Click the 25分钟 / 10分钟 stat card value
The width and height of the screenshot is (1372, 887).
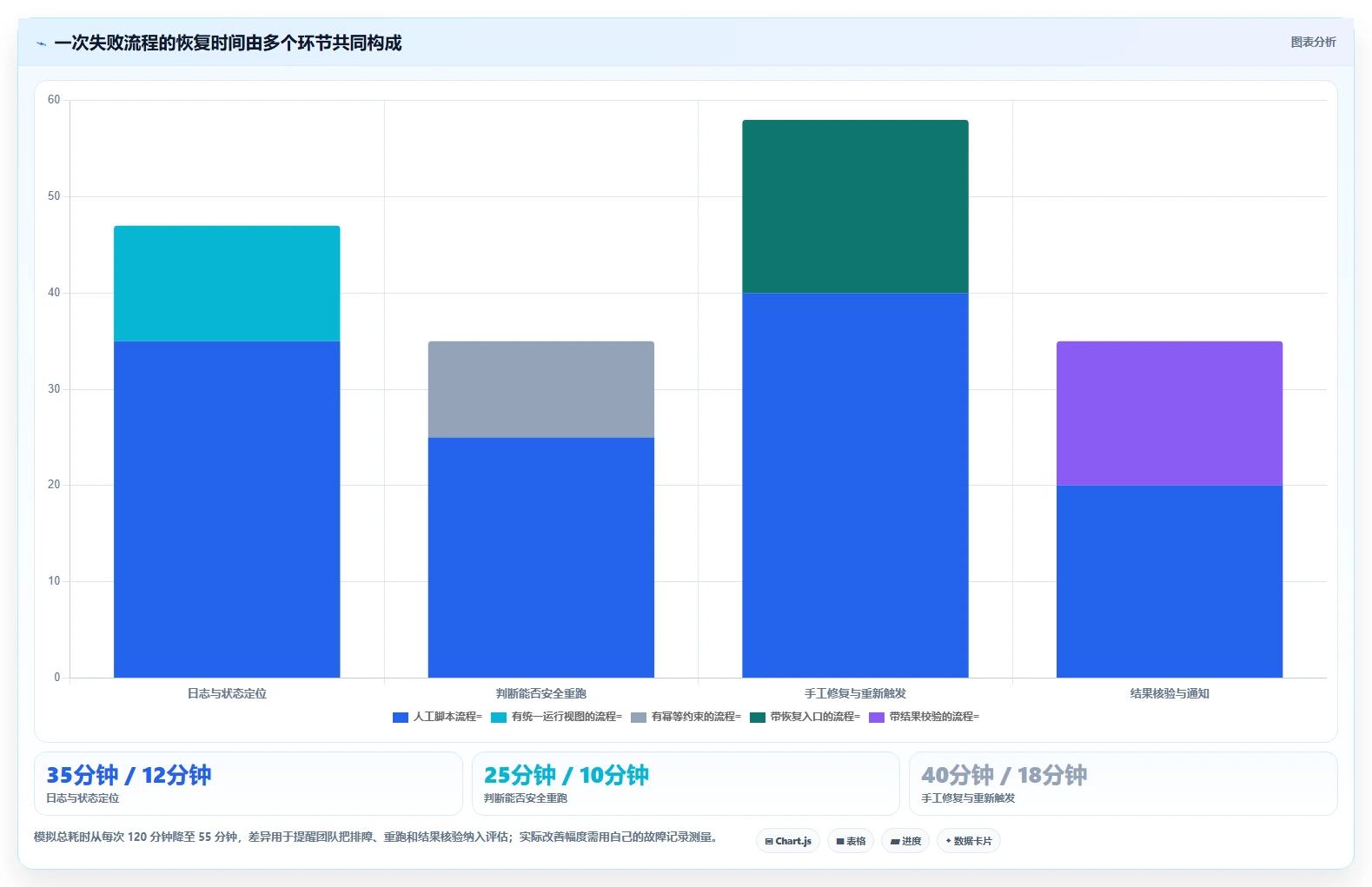tap(567, 775)
